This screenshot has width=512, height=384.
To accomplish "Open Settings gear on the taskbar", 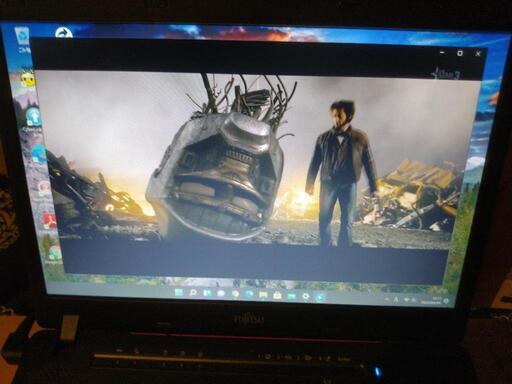I will point(306,296).
